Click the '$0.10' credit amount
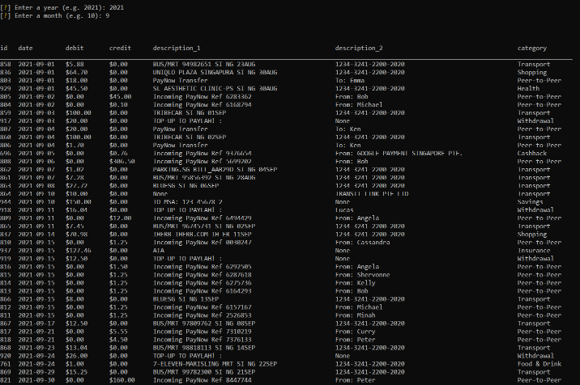Screen dimensions: 580x385 point(118,105)
